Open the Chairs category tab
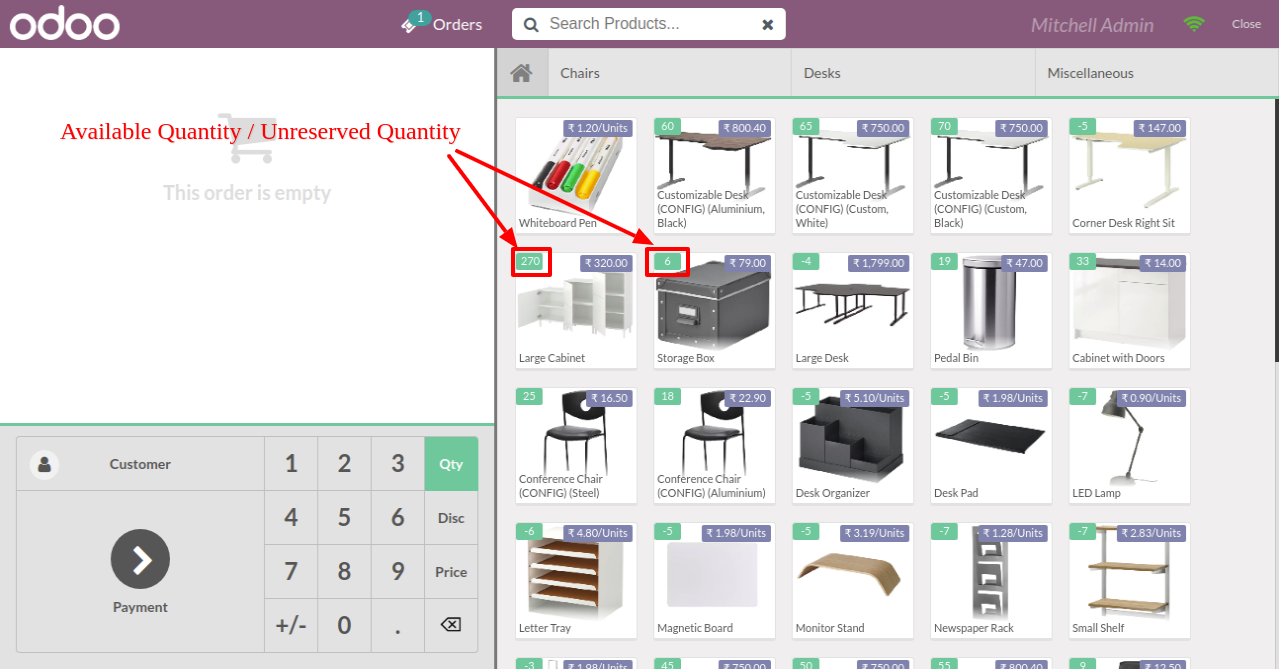The image size is (1279, 669). tap(670, 73)
